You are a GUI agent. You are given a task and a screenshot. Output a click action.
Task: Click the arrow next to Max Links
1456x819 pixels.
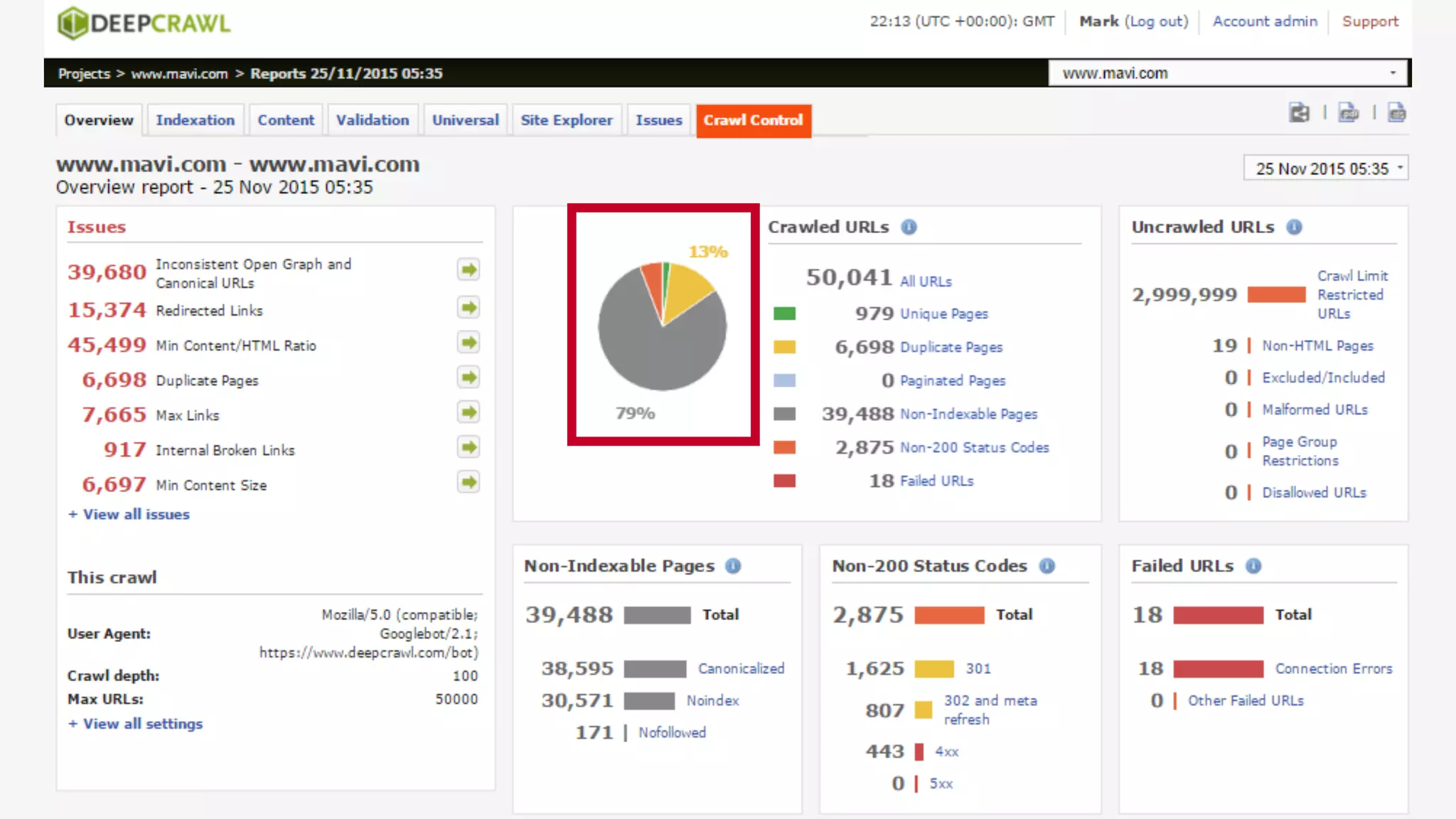pyautogui.click(x=468, y=412)
